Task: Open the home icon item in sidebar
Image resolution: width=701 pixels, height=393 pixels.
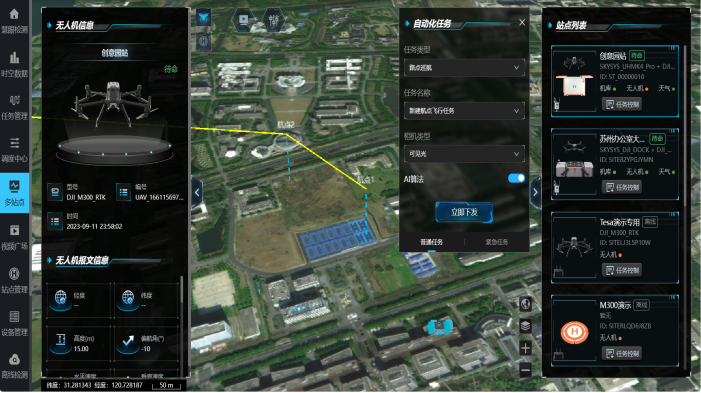Action: pos(14,20)
